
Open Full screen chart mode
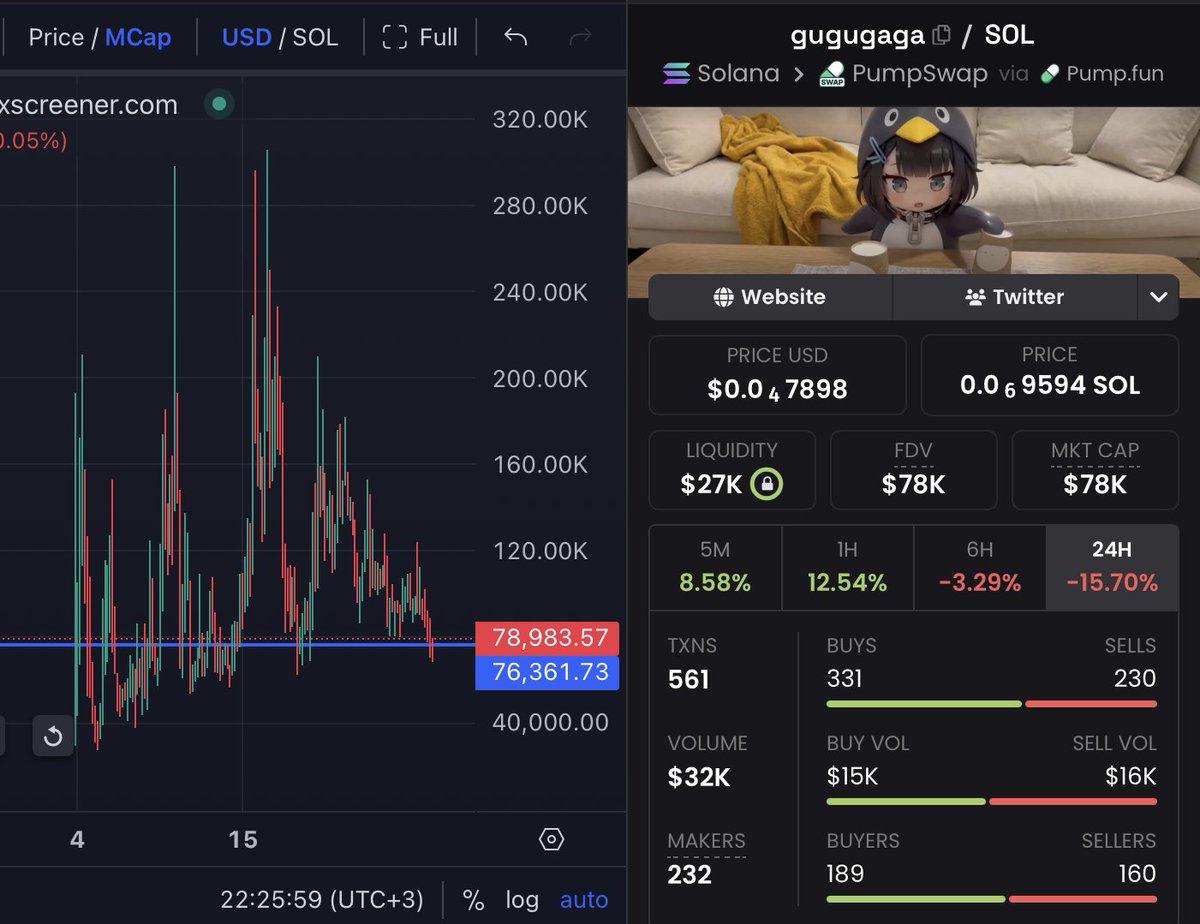coord(420,37)
